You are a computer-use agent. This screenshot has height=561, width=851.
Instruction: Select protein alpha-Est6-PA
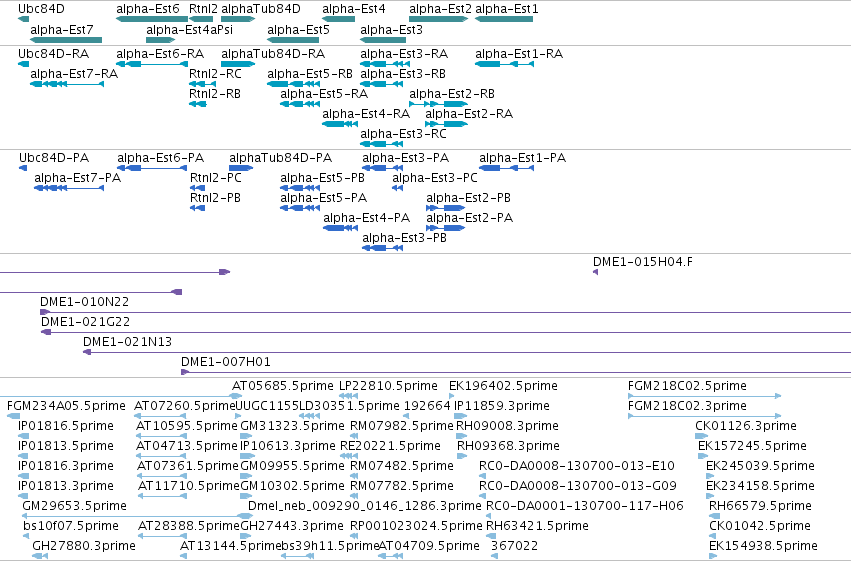153,168
